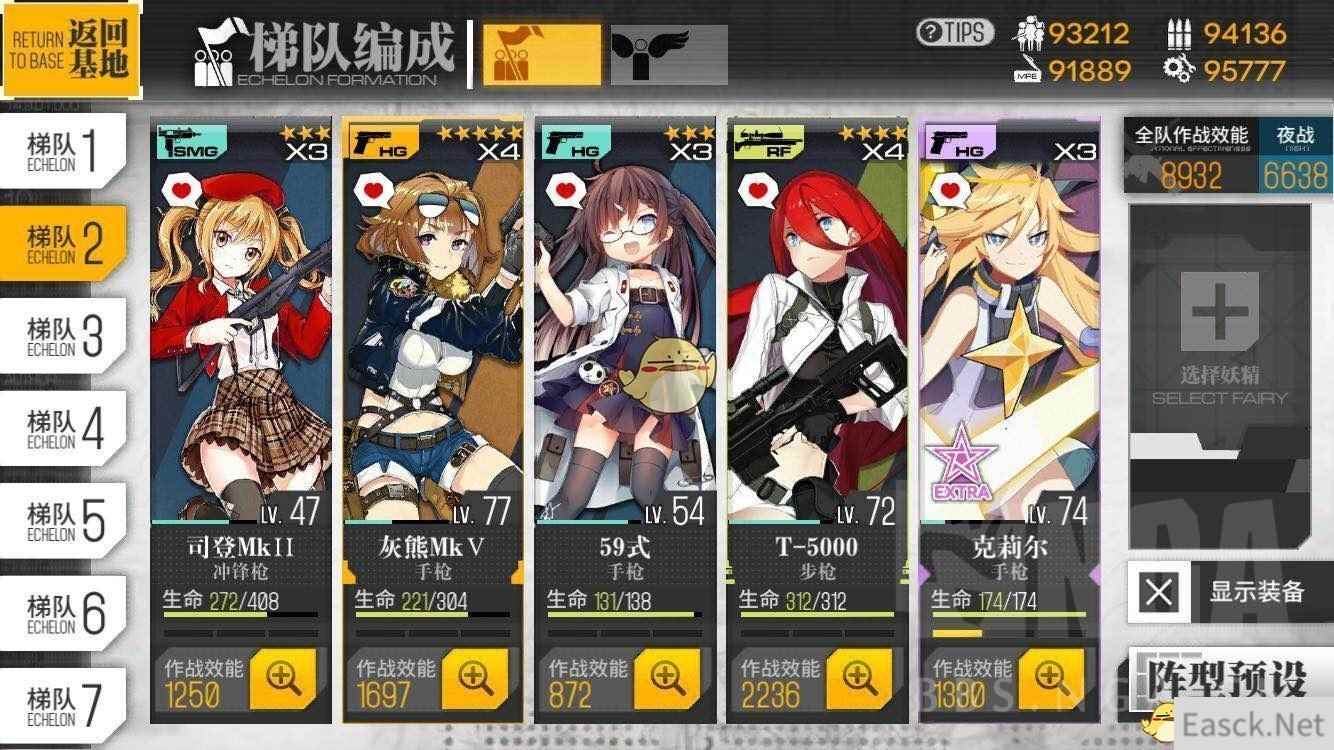The height and width of the screenshot is (750, 1334).
Task: Return to base with 返回基地 button
Action: coord(70,50)
